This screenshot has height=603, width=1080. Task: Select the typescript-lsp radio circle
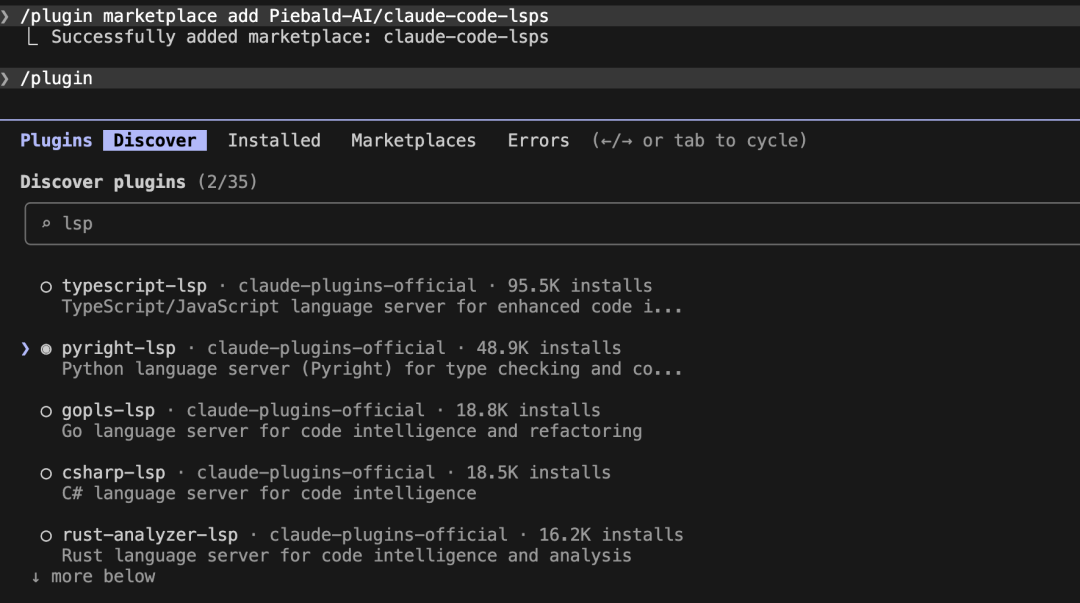pos(46,287)
